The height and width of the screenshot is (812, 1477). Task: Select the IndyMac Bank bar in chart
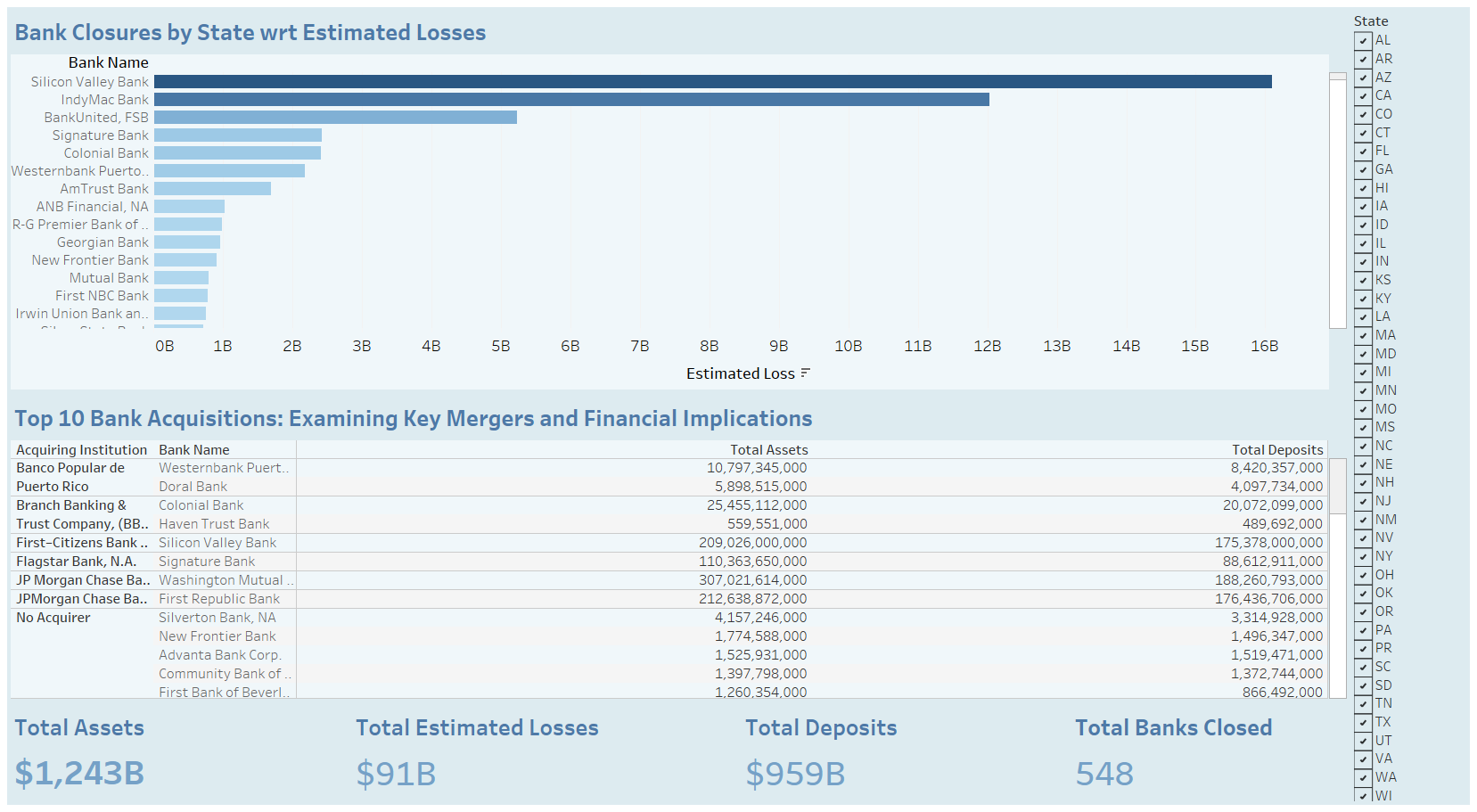point(571,99)
